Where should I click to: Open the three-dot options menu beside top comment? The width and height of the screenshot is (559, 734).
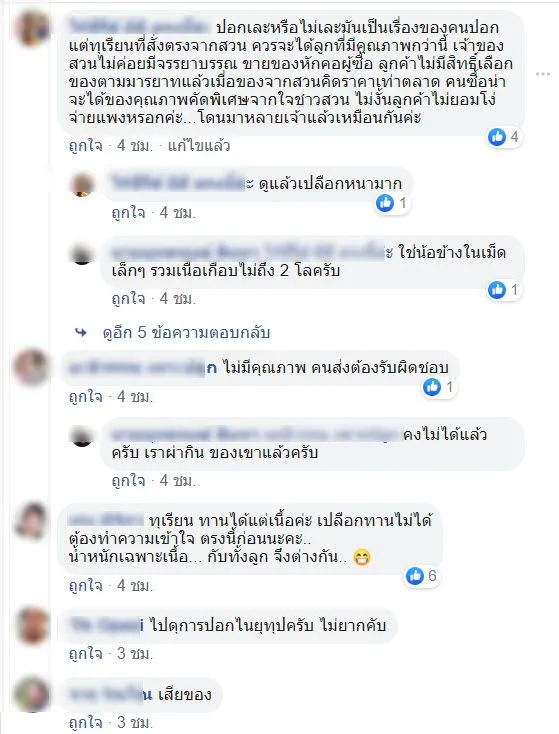543,74
